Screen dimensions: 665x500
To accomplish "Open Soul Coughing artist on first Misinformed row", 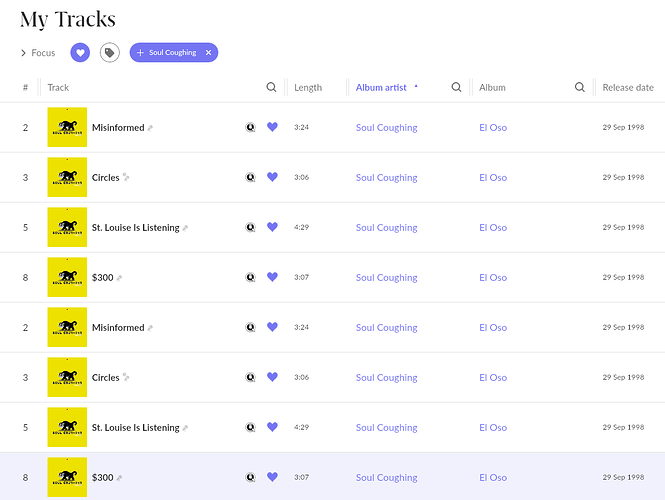I will [x=386, y=128].
